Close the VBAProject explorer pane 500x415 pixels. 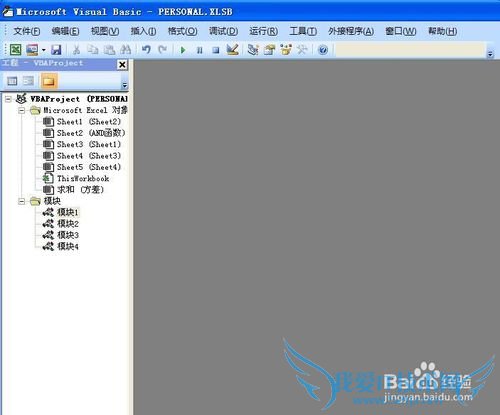click(x=122, y=64)
